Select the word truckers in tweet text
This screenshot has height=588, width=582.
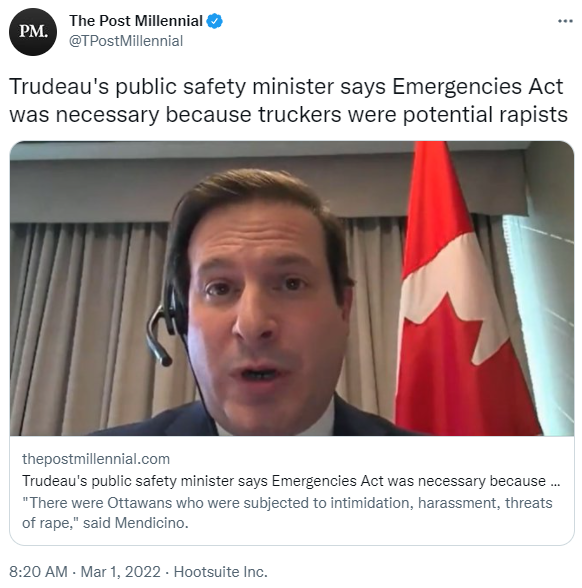click(x=299, y=114)
